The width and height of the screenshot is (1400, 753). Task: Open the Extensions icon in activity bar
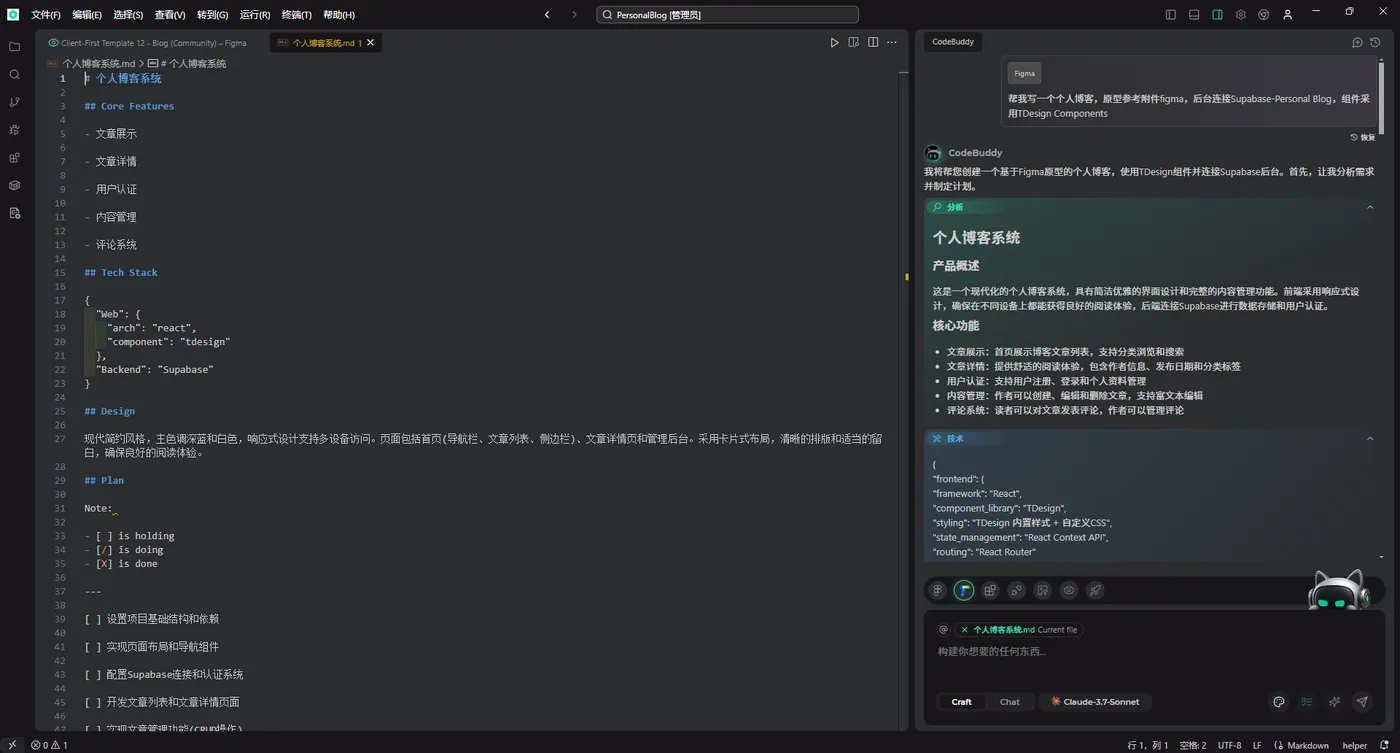14,158
